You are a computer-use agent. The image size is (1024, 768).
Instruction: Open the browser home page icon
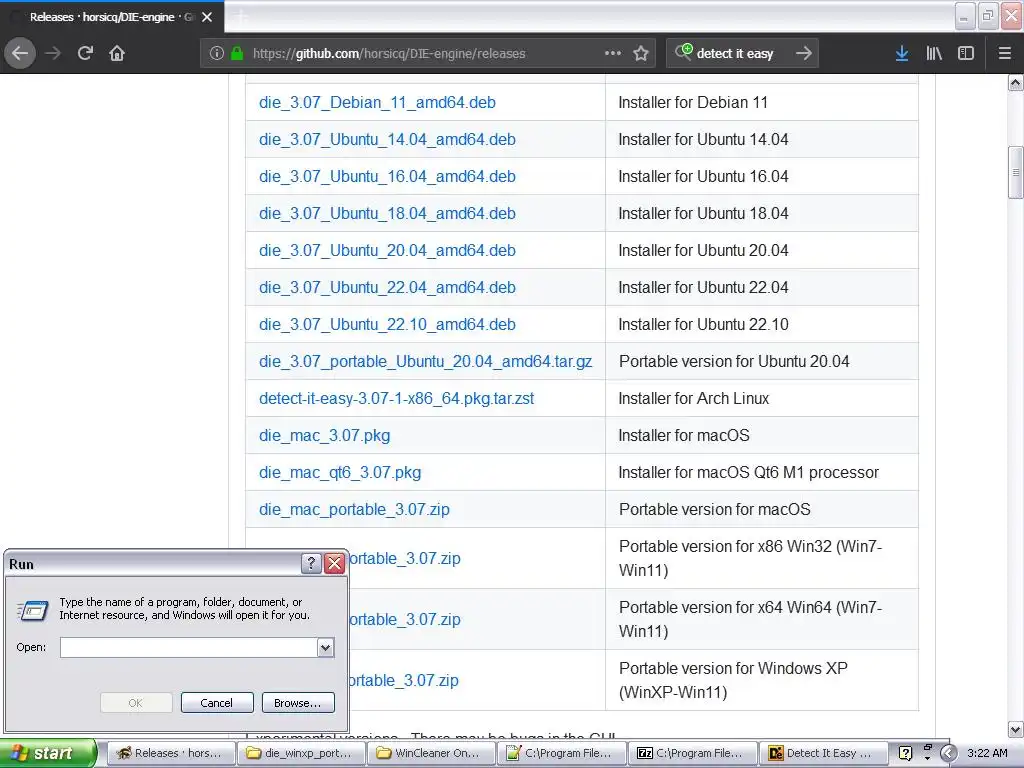(x=117, y=53)
